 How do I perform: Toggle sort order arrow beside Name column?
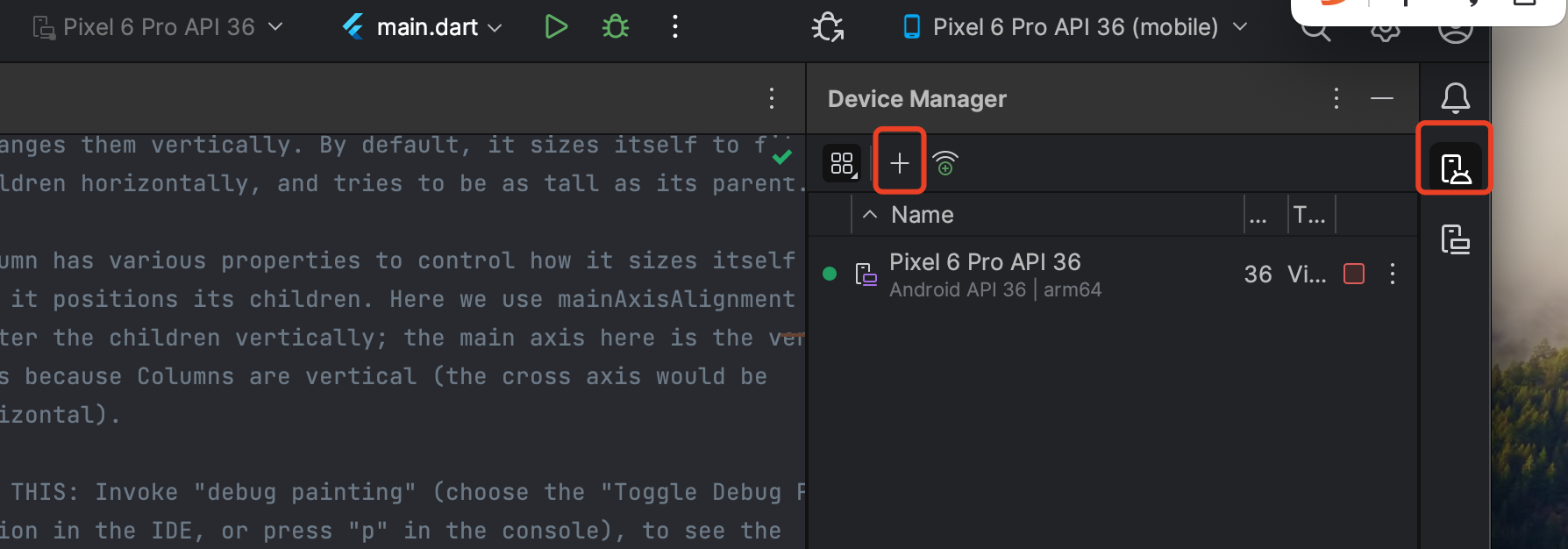(870, 215)
